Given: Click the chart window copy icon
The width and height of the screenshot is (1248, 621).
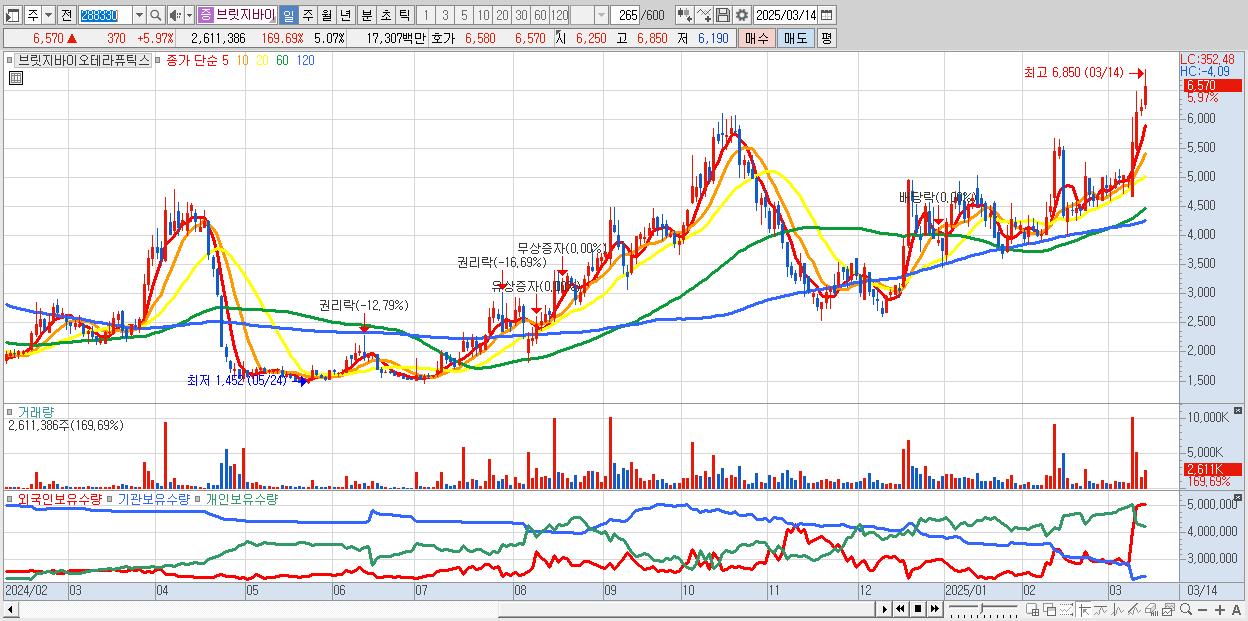Looking at the screenshot, I should pyautogui.click(x=1169, y=609).
